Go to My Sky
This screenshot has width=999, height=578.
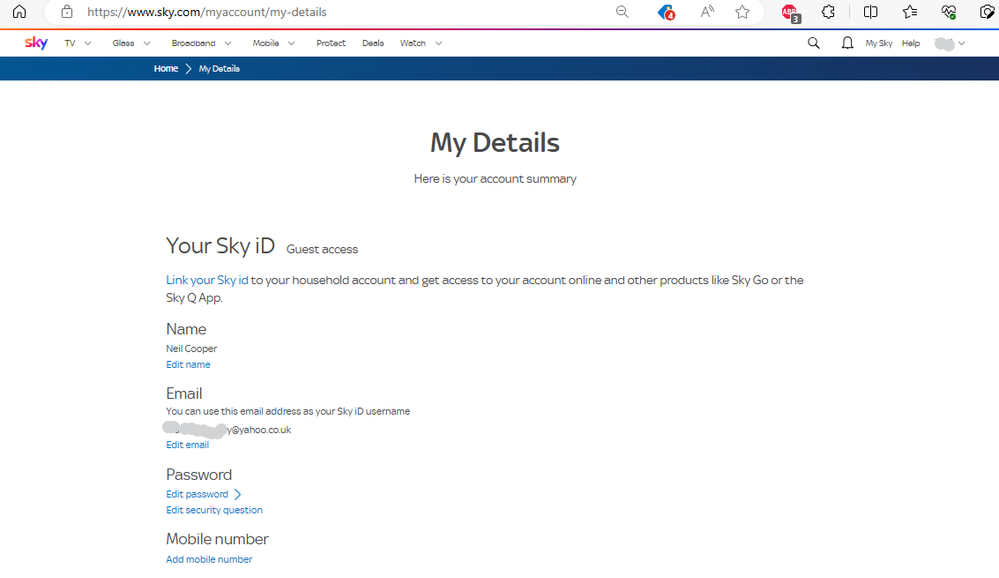pyautogui.click(x=879, y=43)
